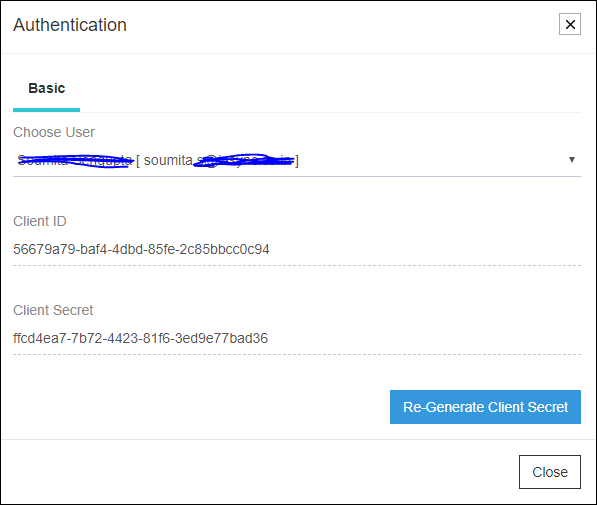Click the Re-Generate Client Secret button

tap(485, 407)
